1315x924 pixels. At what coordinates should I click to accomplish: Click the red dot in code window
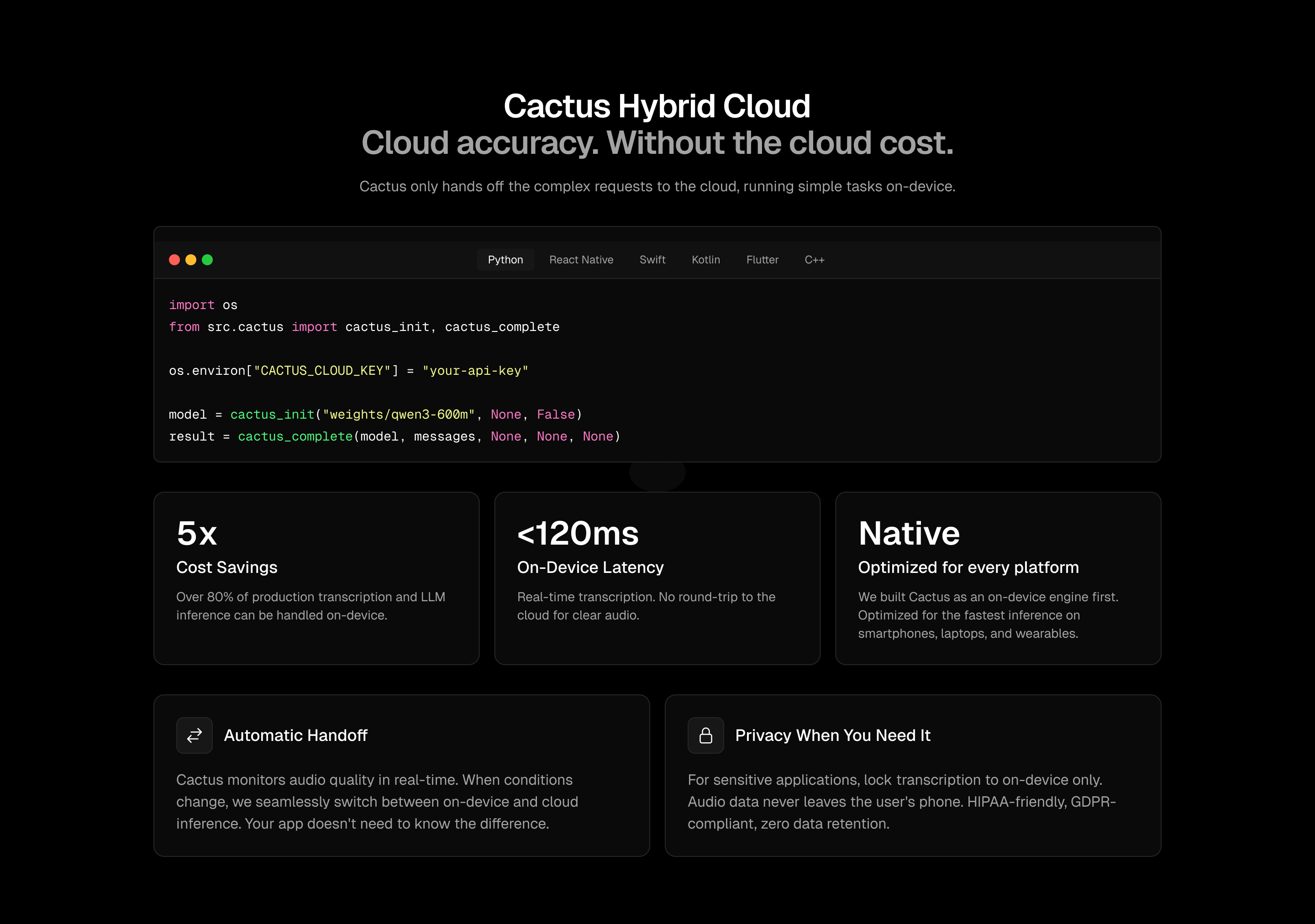click(175, 260)
